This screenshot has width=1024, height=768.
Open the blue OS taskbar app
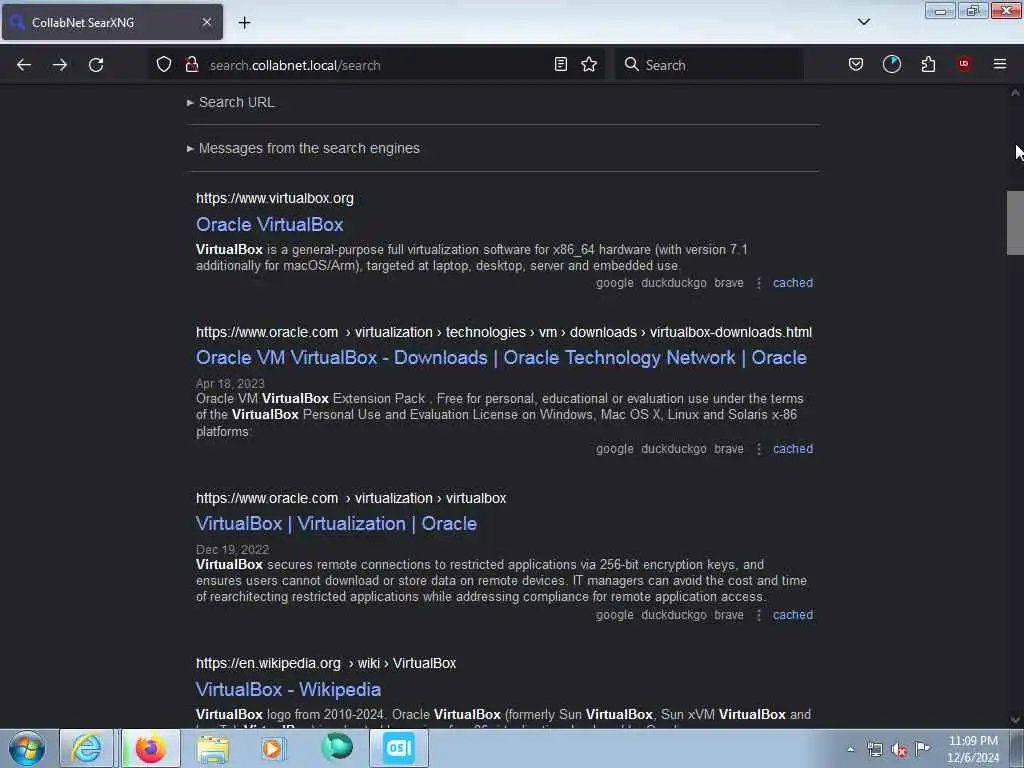(399, 748)
